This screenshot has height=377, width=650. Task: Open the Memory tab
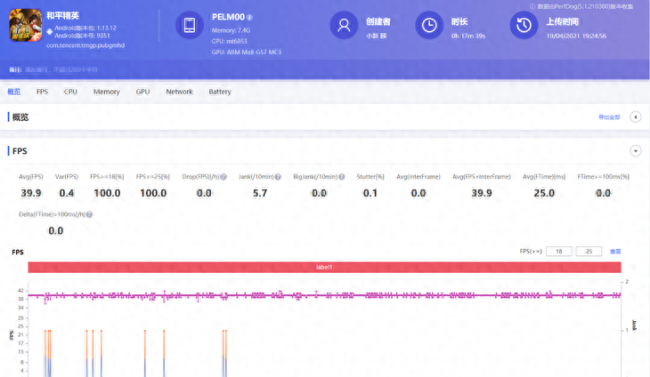click(107, 92)
